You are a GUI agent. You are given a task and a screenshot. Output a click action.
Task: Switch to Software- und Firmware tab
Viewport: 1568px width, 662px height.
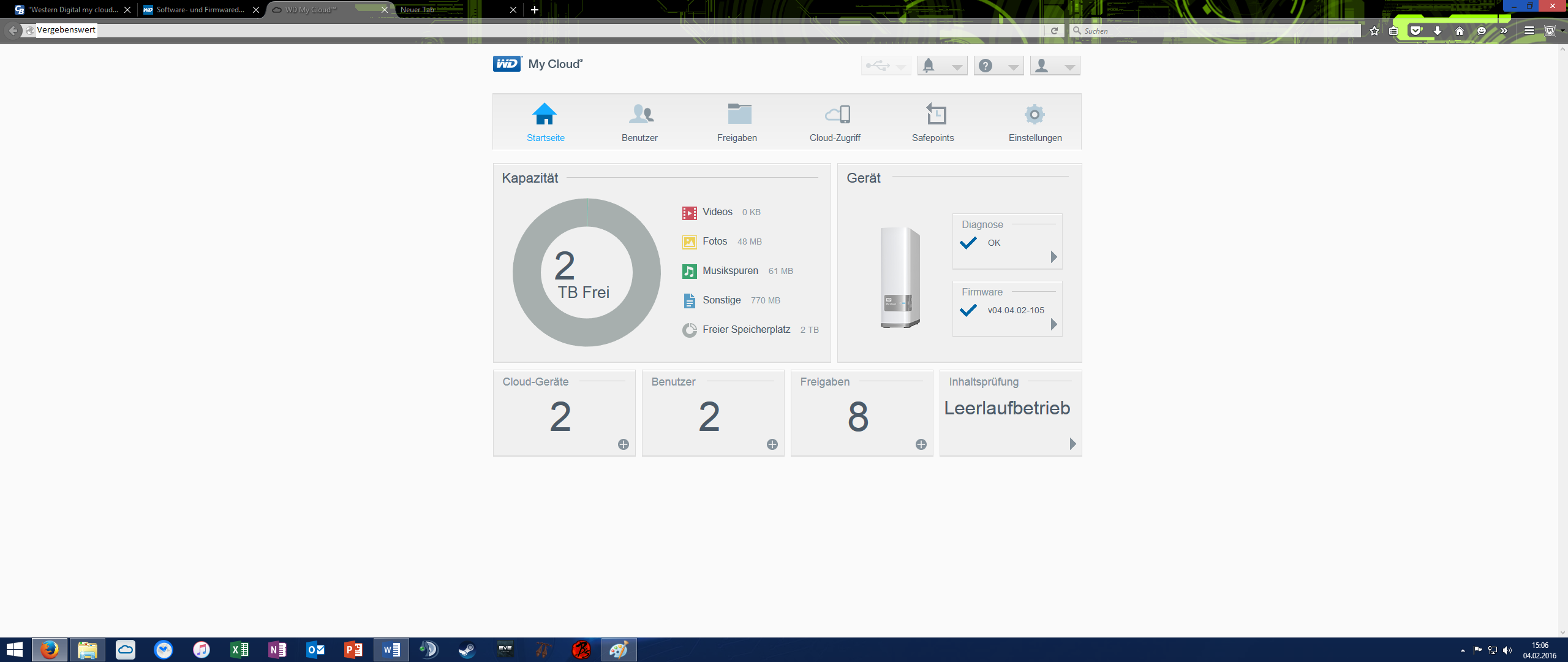[x=196, y=10]
